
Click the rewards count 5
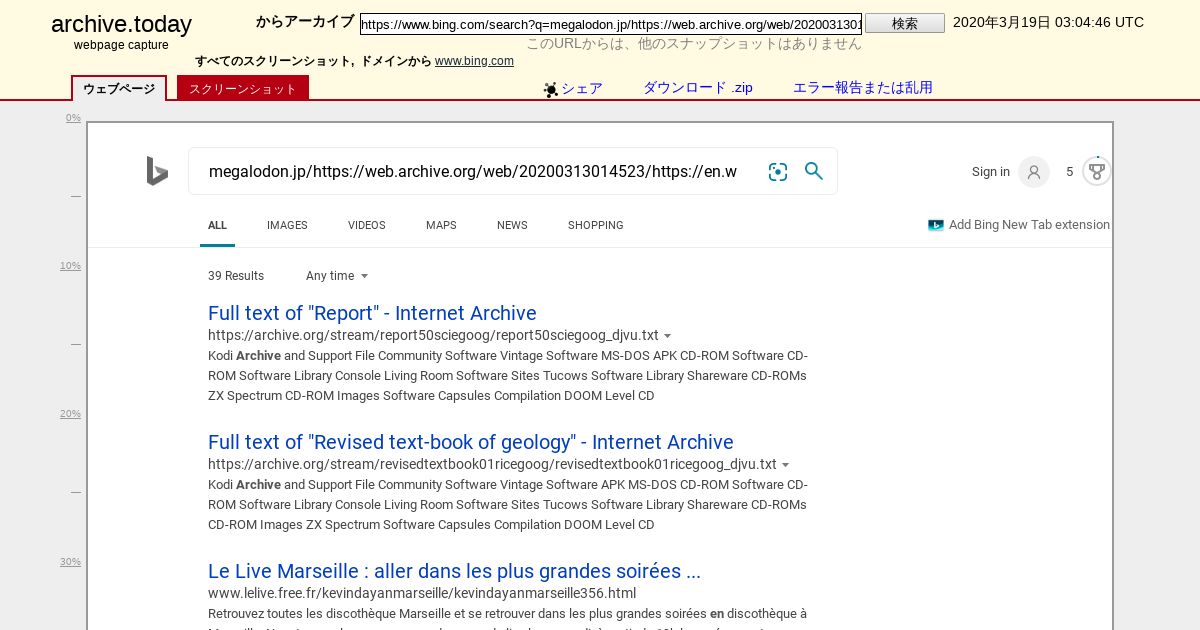point(1070,172)
